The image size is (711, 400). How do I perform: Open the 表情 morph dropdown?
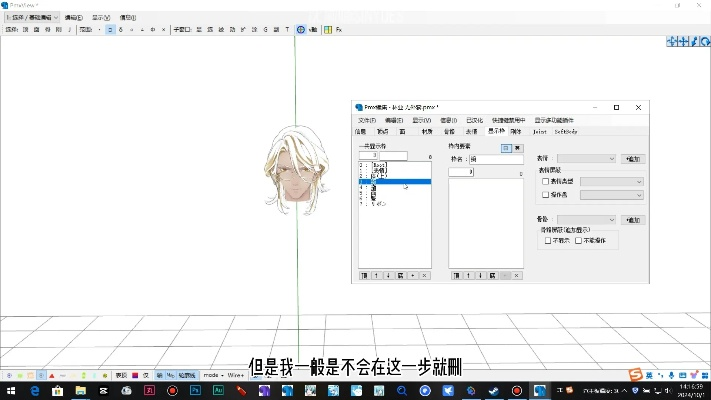pos(588,158)
